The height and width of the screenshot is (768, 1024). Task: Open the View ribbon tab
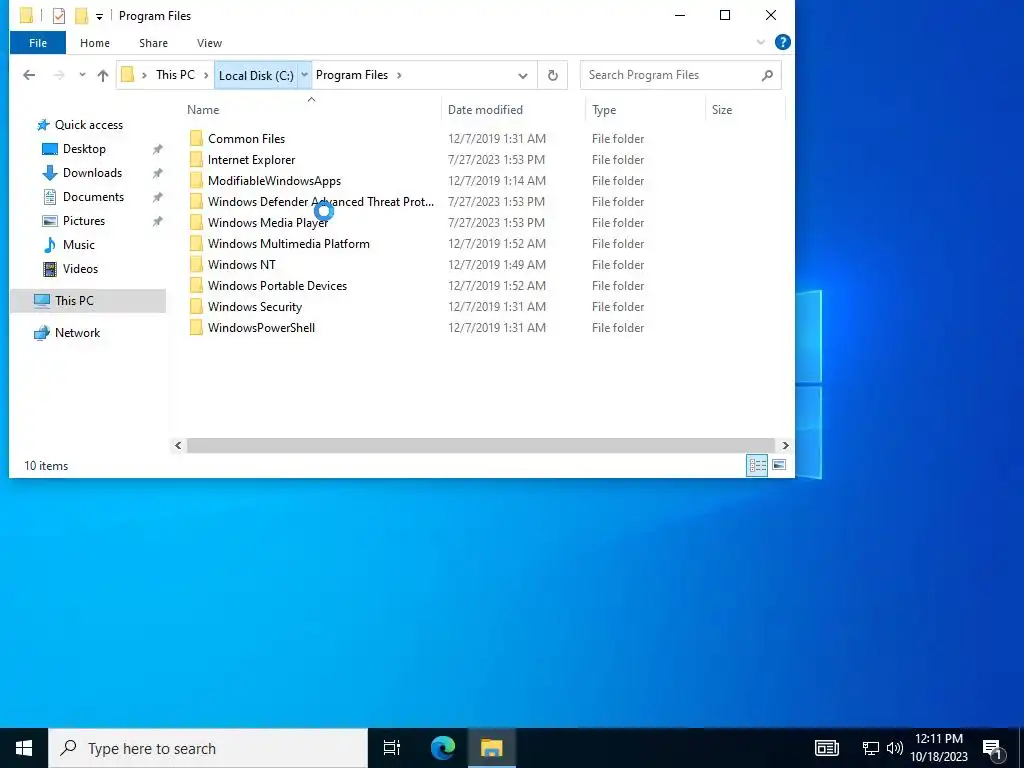click(209, 43)
